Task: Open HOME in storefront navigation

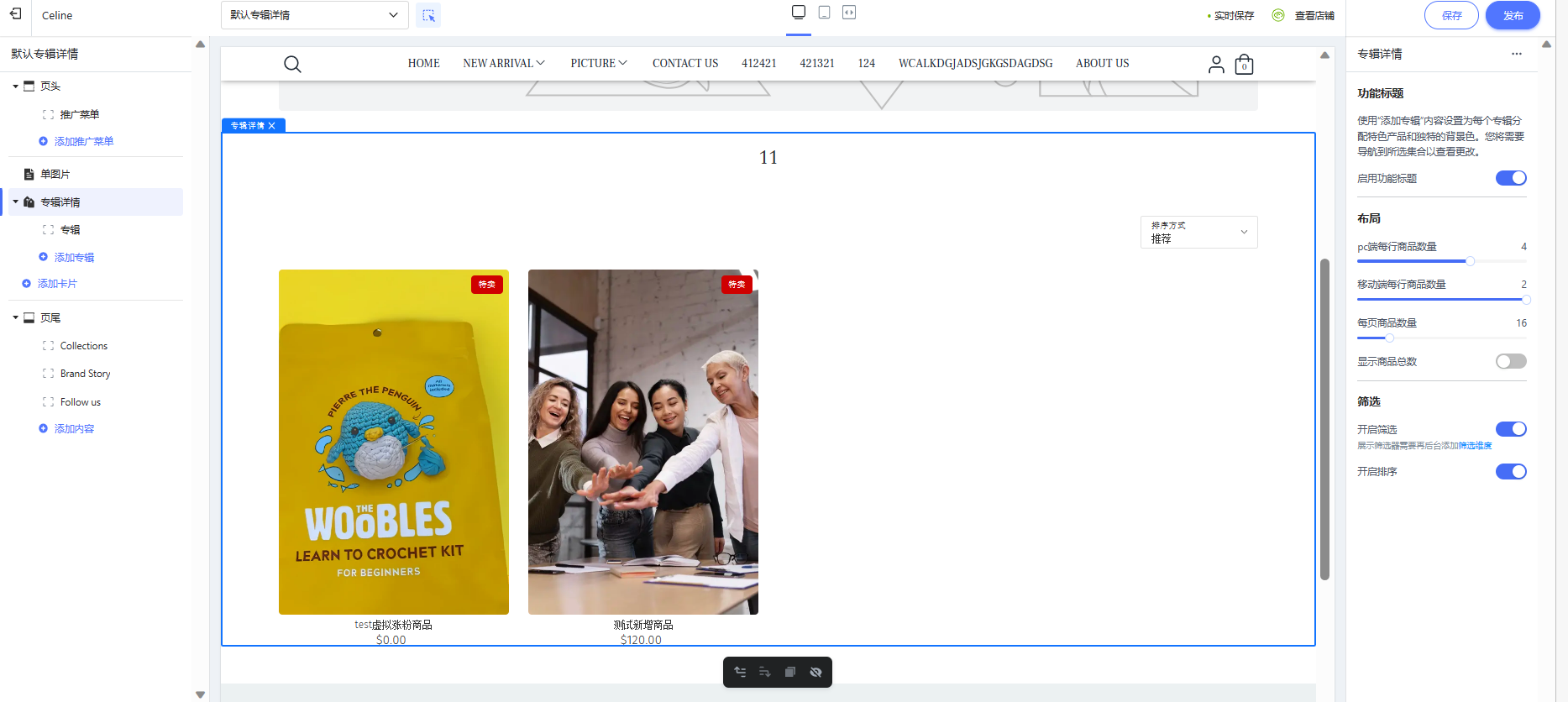Action: tap(424, 63)
